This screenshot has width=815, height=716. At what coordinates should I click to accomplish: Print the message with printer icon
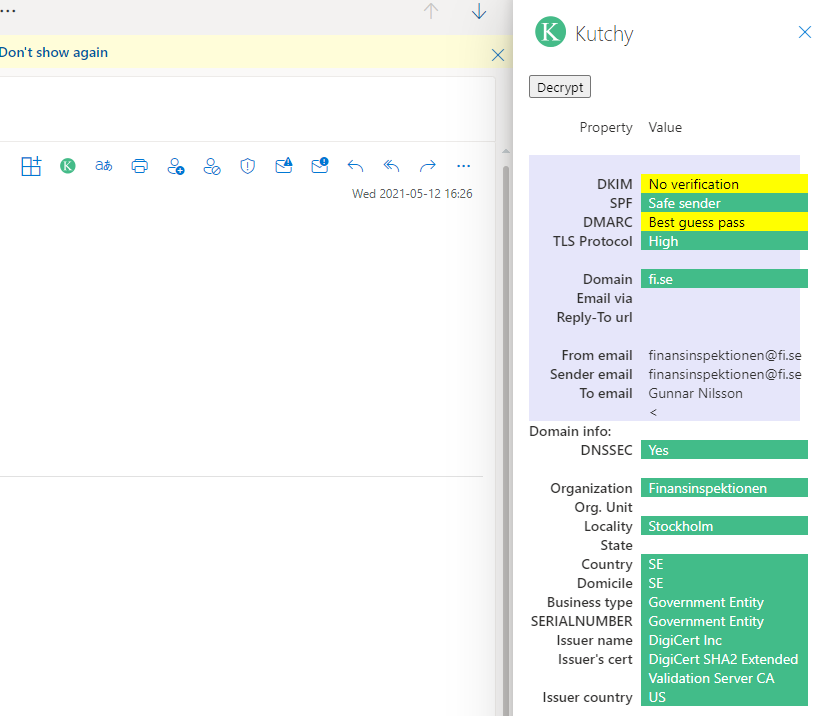139,166
